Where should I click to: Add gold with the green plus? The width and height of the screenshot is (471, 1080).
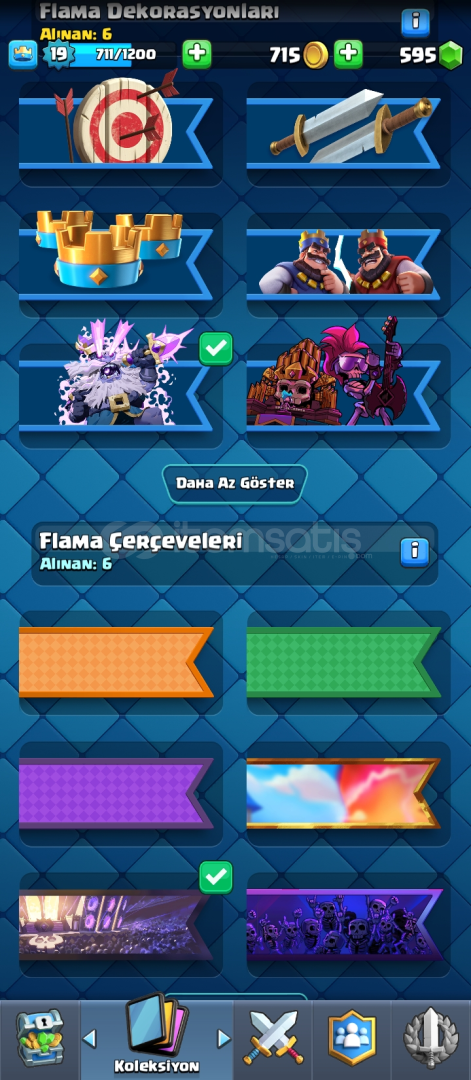(348, 54)
